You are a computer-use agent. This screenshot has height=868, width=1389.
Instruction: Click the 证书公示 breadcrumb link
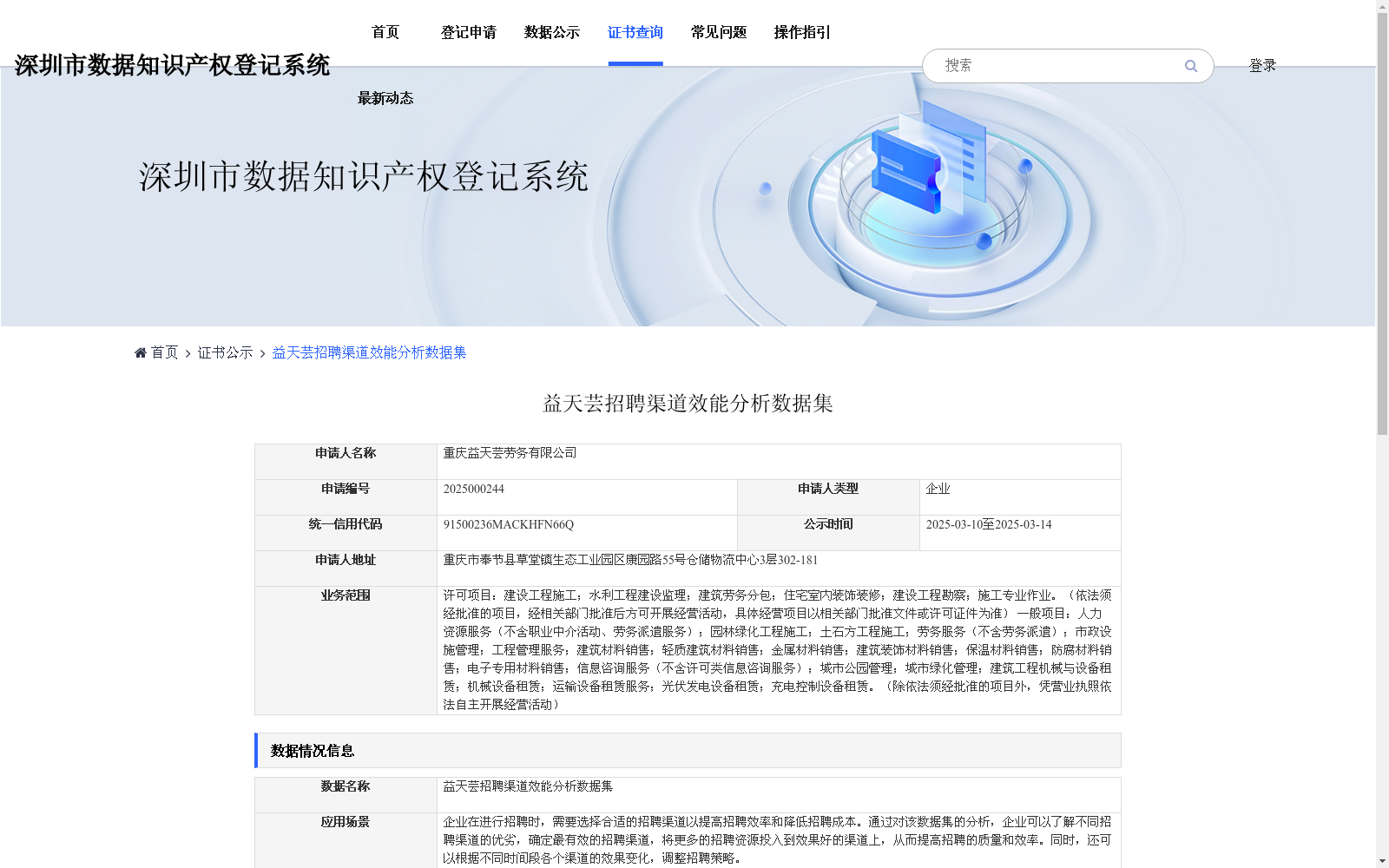pyautogui.click(x=225, y=352)
